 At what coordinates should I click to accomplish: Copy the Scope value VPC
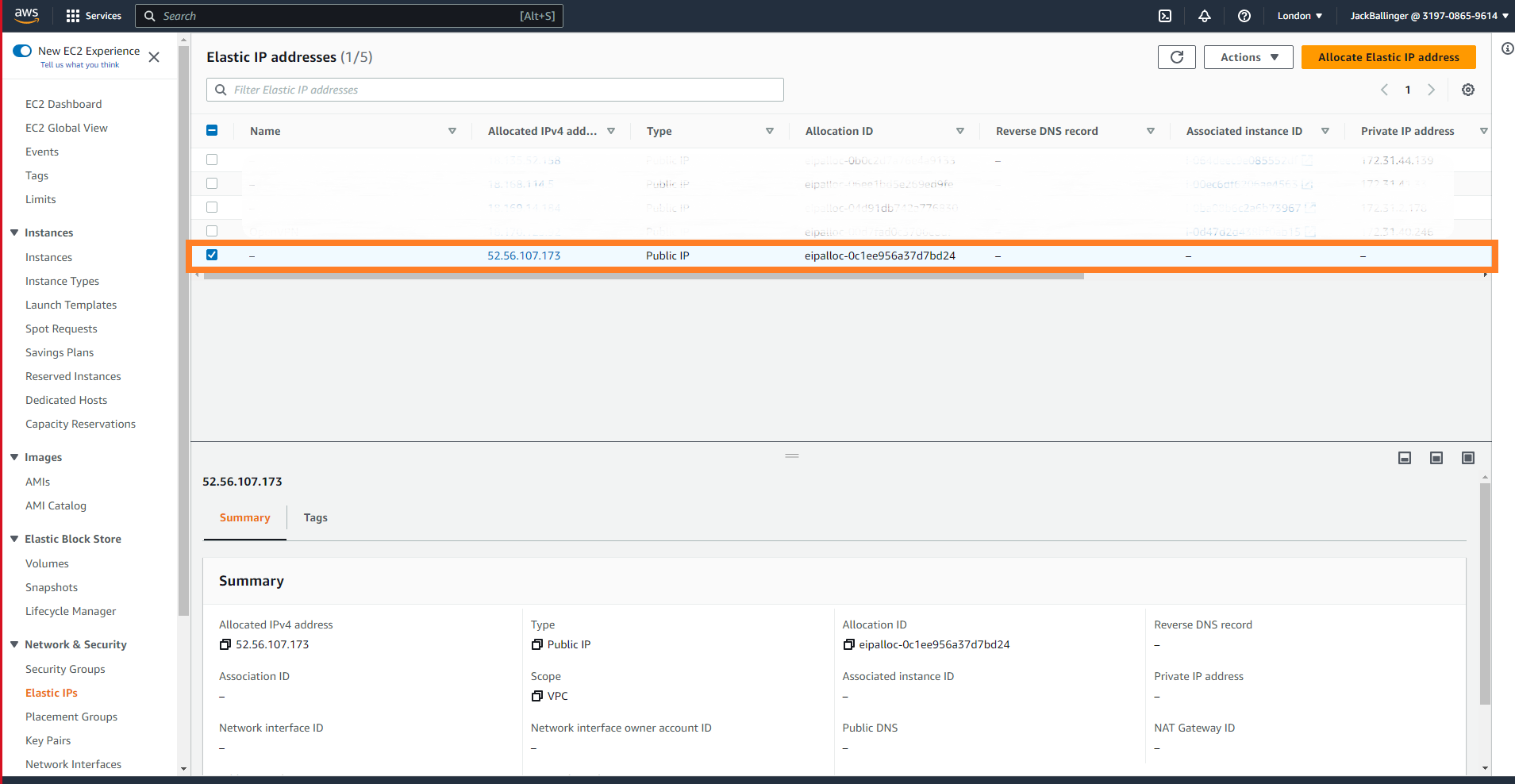pyautogui.click(x=537, y=696)
